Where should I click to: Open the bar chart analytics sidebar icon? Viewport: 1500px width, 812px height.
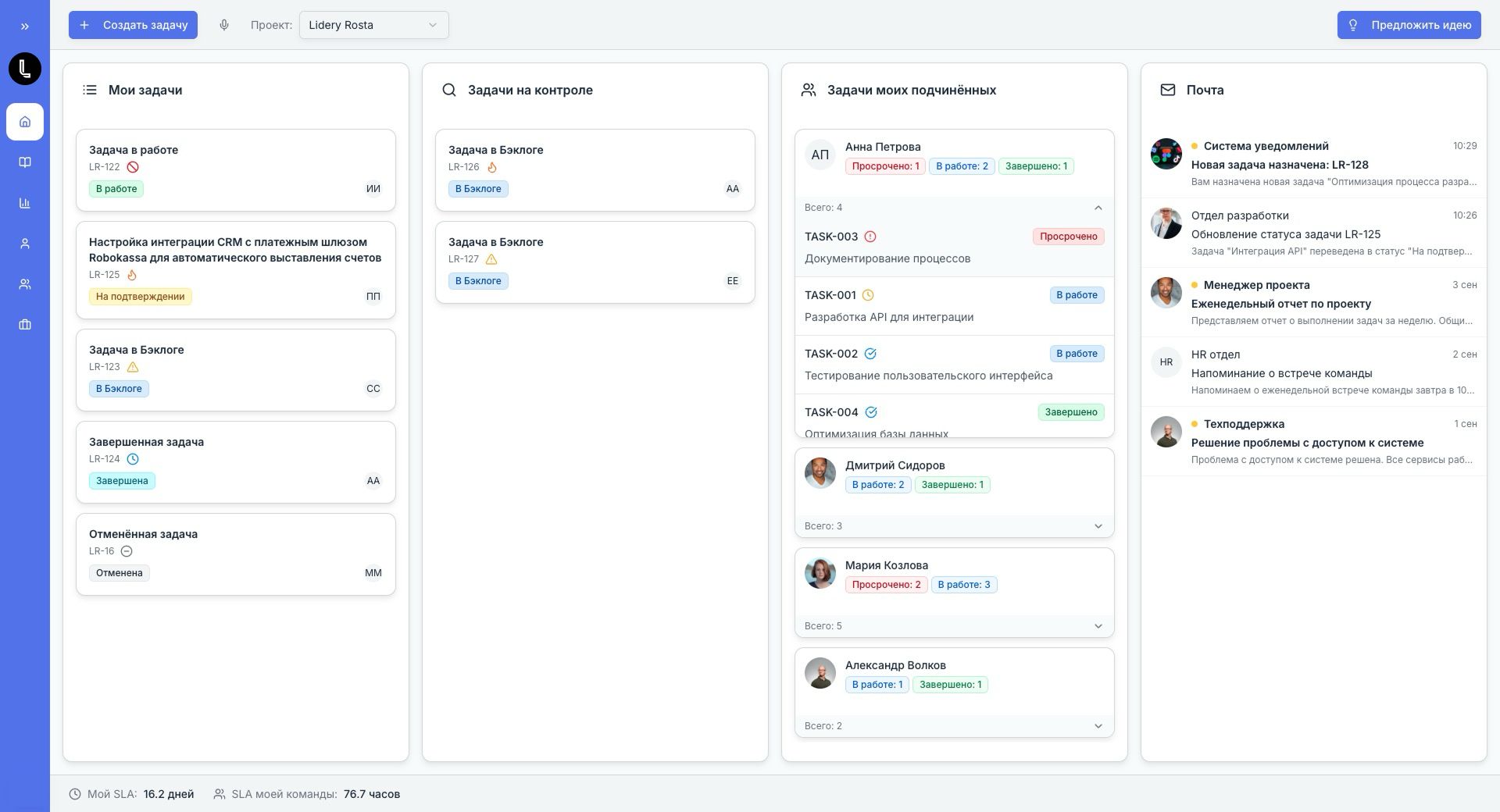[25, 203]
